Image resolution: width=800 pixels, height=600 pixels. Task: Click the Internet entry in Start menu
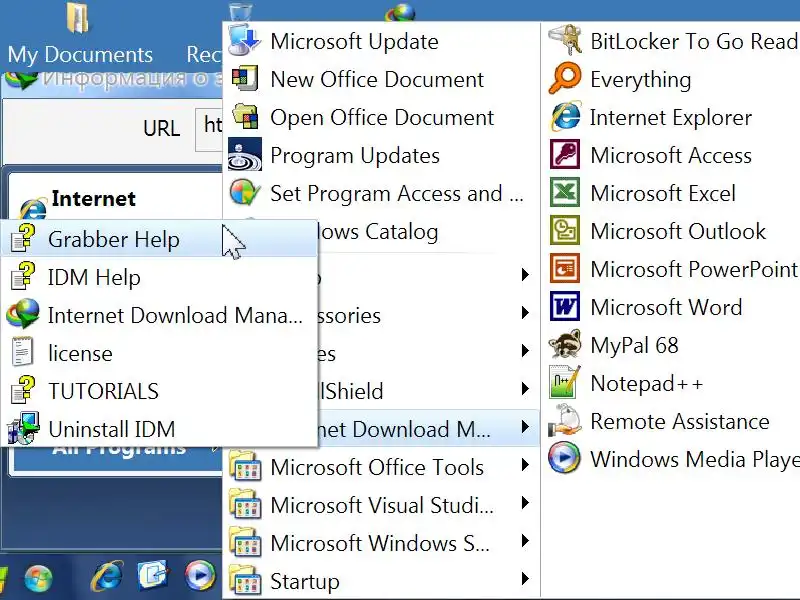93,198
